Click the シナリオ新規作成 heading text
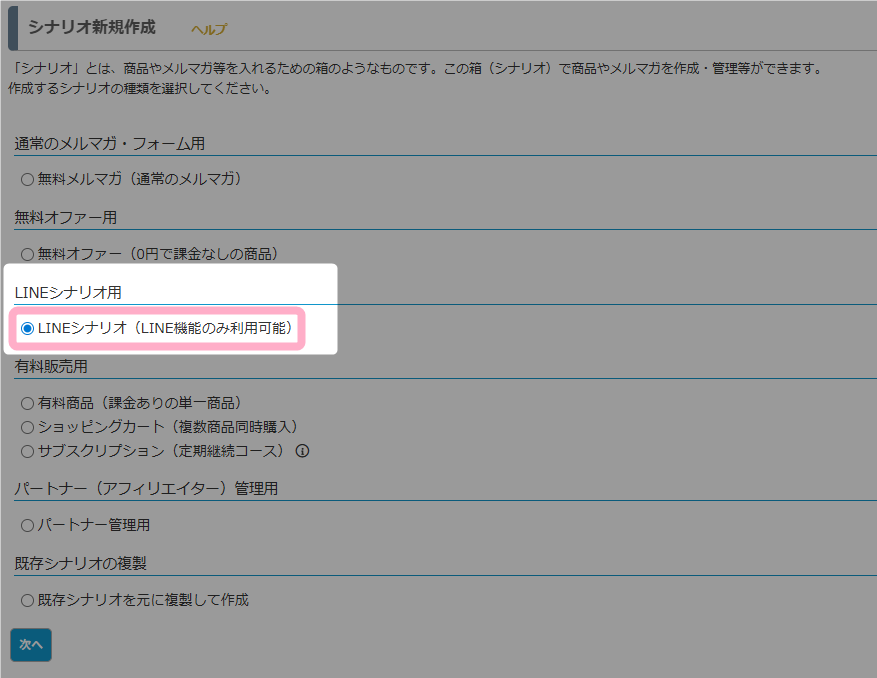The image size is (877, 678). coord(92,27)
